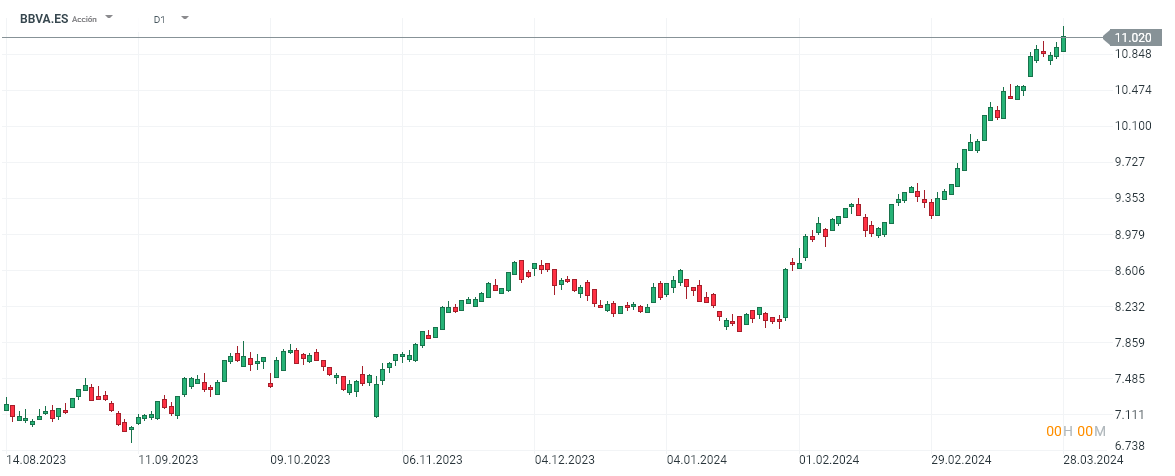Image resolution: width=1175 pixels, height=476 pixels.
Task: Click the 28.03.2024 date on time axis
Action: tap(1095, 460)
